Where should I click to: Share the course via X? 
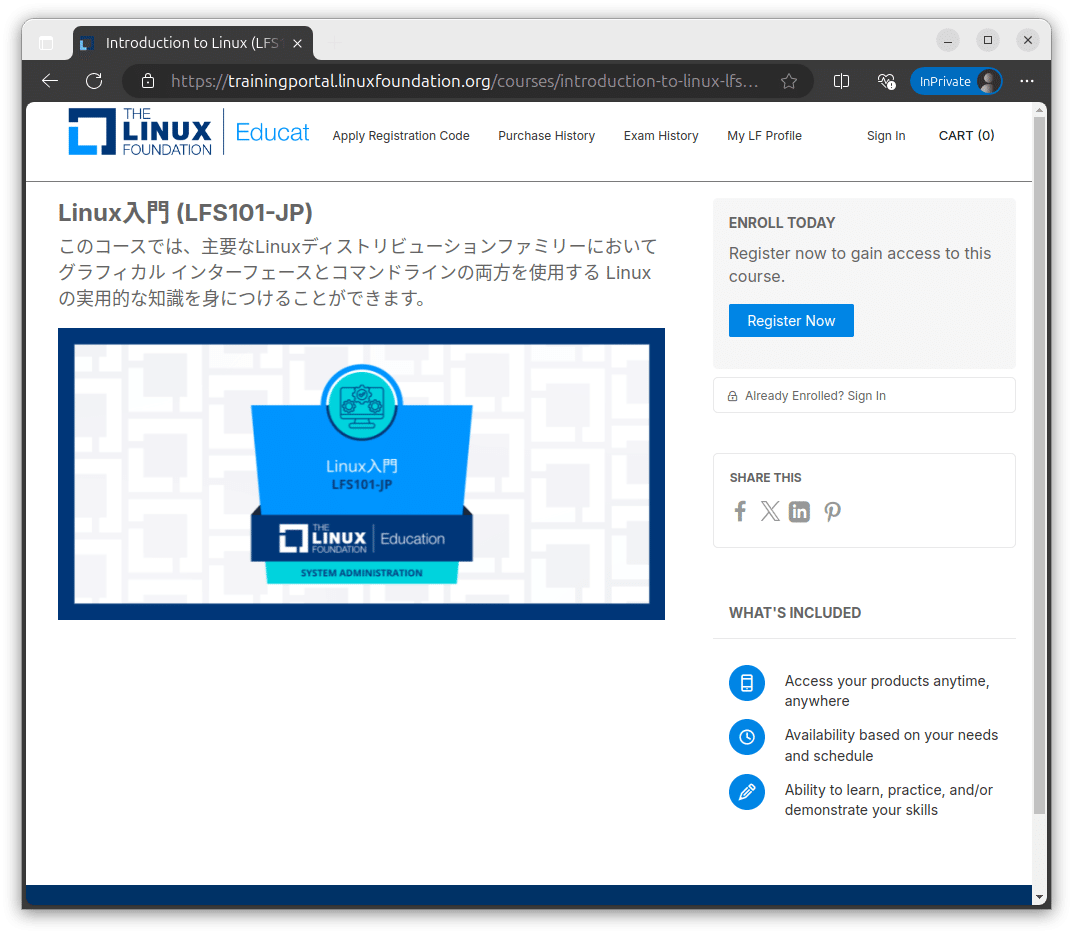coord(769,511)
